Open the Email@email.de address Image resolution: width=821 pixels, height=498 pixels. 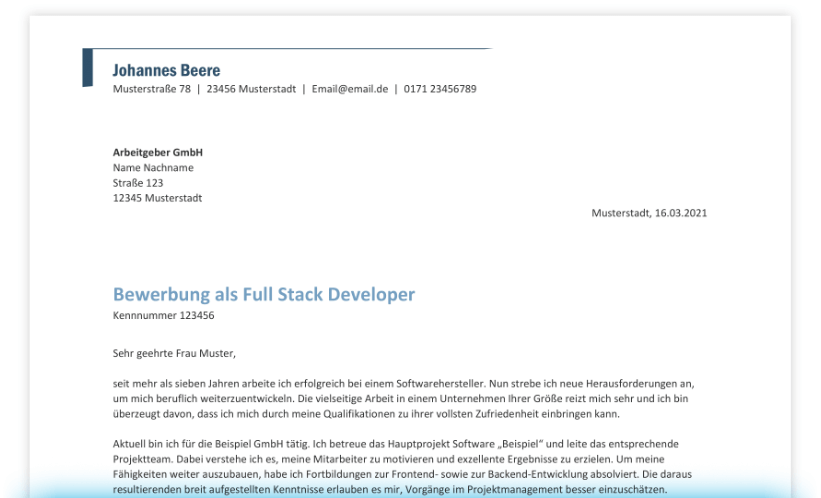(349, 89)
